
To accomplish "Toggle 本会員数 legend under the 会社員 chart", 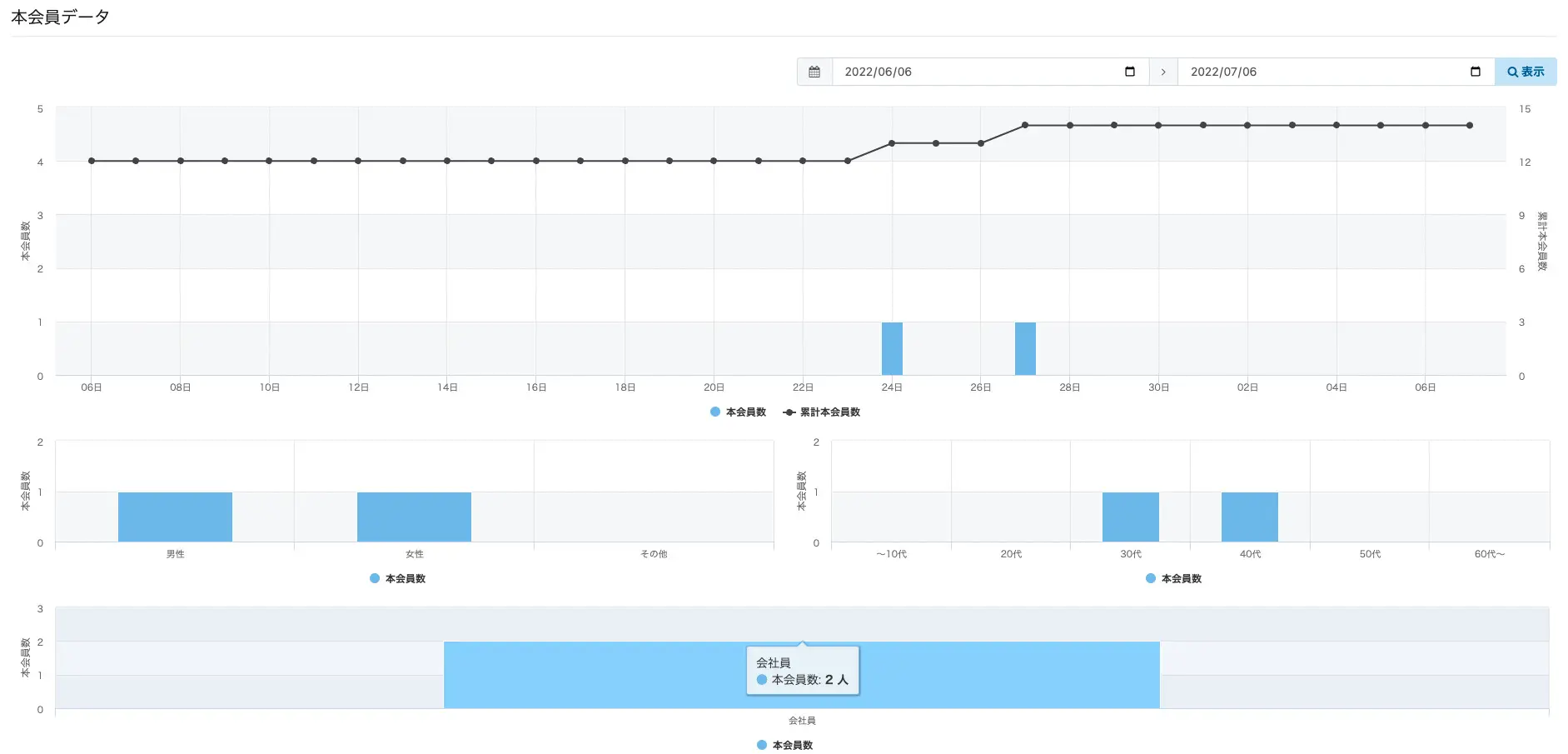I will pos(785,745).
